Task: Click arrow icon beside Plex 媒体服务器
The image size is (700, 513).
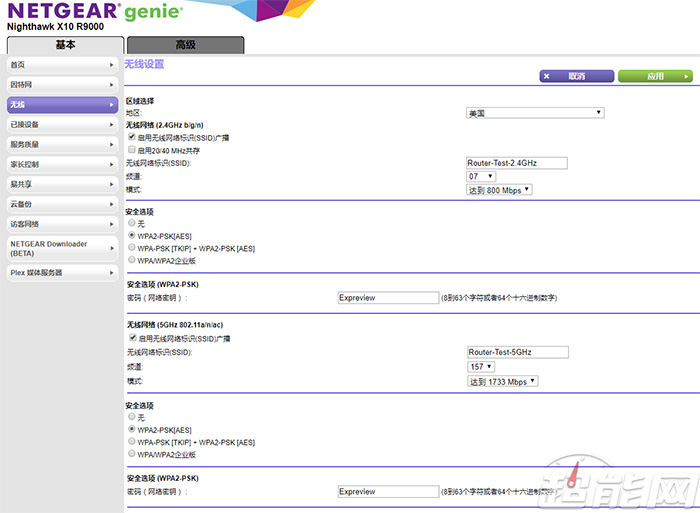Action: tap(112, 273)
